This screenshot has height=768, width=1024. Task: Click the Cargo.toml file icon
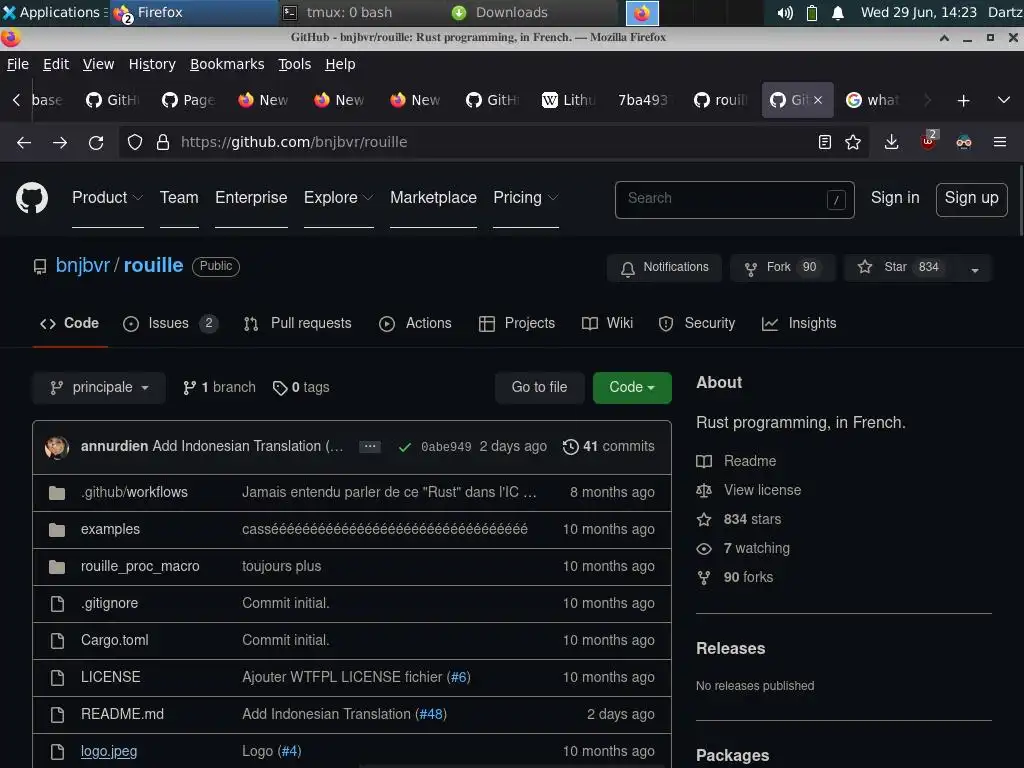pyautogui.click(x=57, y=641)
